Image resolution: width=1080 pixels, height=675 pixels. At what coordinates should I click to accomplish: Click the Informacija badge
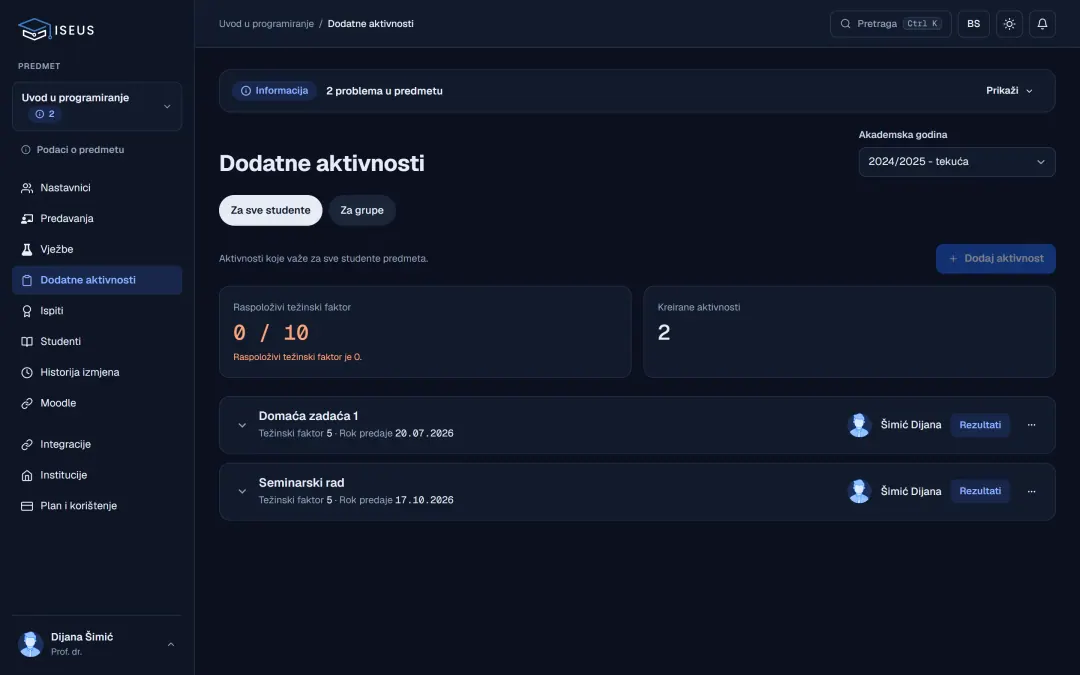pyautogui.click(x=274, y=91)
